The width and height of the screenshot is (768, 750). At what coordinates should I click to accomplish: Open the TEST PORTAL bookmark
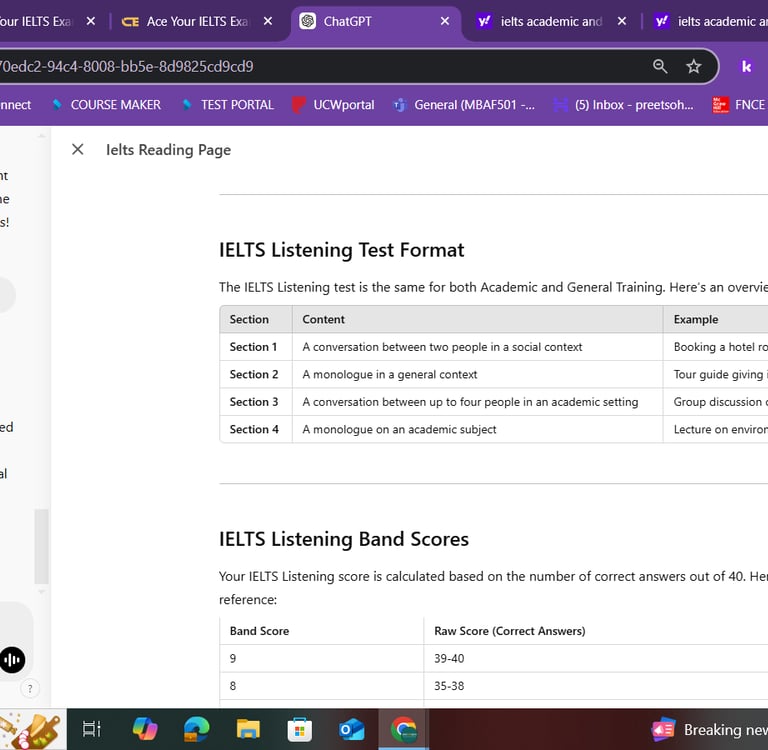pos(228,105)
